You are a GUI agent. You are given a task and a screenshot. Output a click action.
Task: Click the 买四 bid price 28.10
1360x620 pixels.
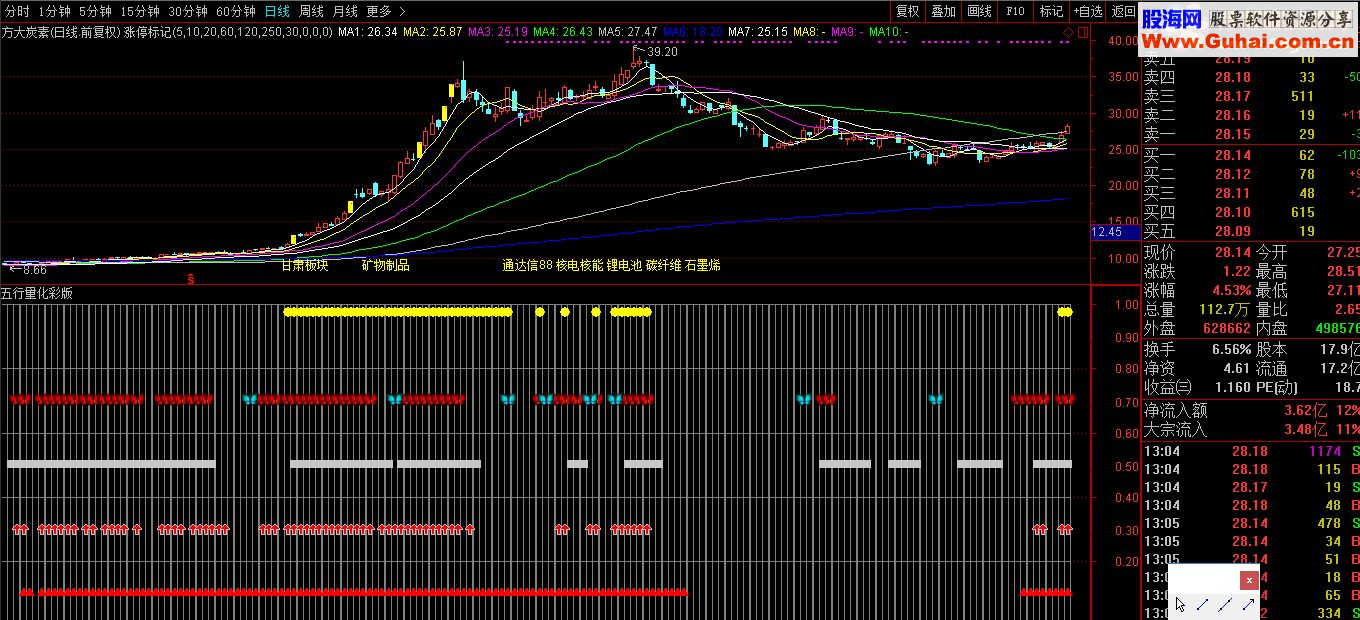1232,212
